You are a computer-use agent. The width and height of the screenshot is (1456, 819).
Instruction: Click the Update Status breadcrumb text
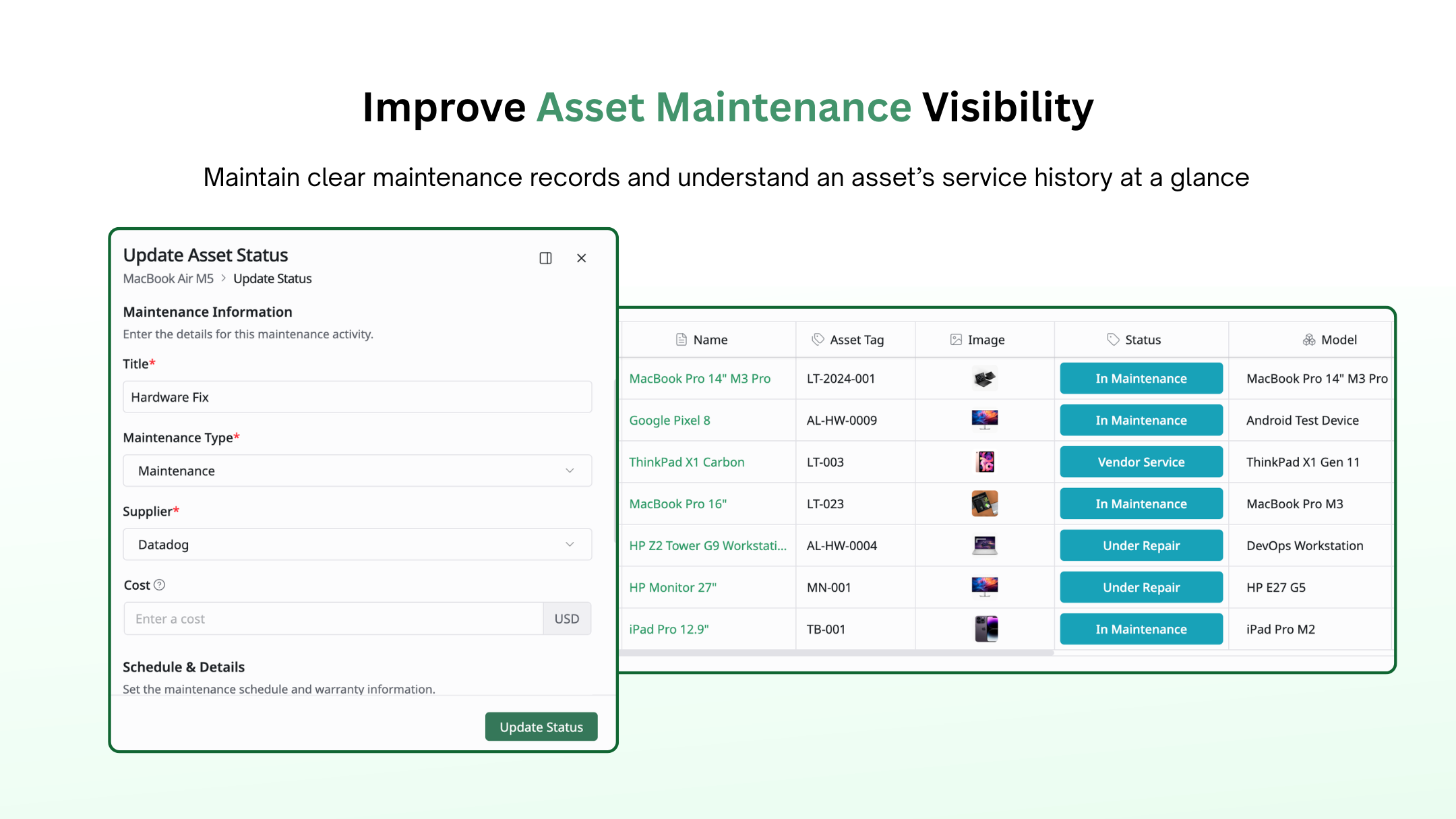click(272, 278)
